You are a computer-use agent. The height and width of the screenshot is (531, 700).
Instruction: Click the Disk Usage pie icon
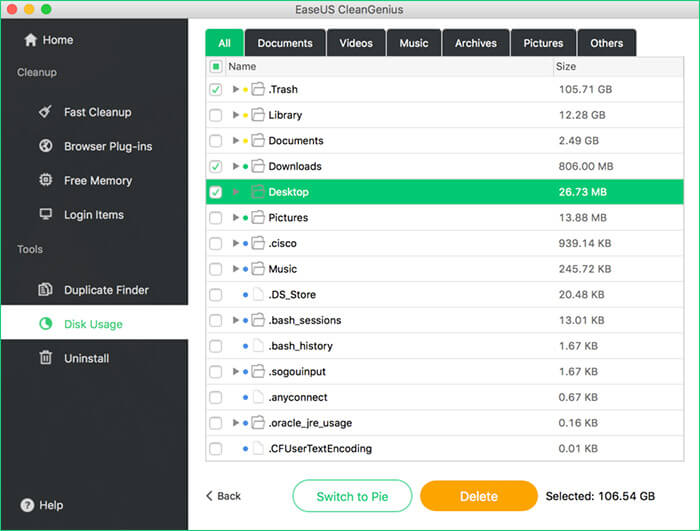pyautogui.click(x=46, y=324)
